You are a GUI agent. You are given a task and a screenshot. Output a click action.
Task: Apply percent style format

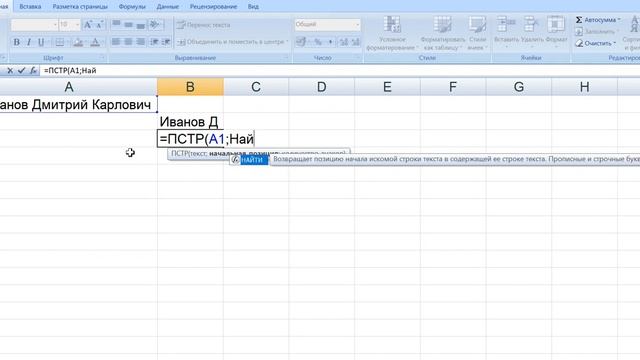click(x=318, y=42)
